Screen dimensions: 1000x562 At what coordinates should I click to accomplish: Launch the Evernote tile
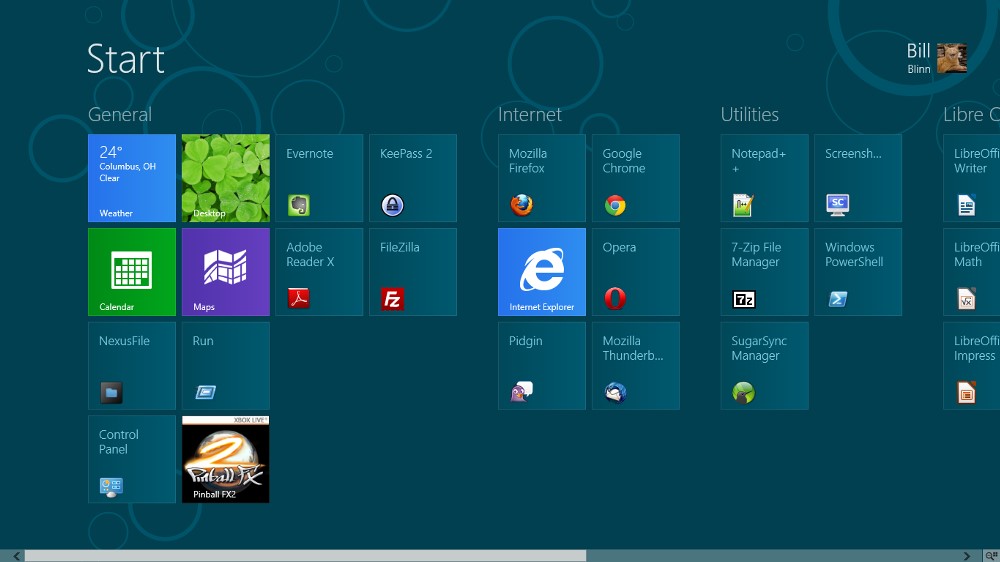click(x=320, y=178)
